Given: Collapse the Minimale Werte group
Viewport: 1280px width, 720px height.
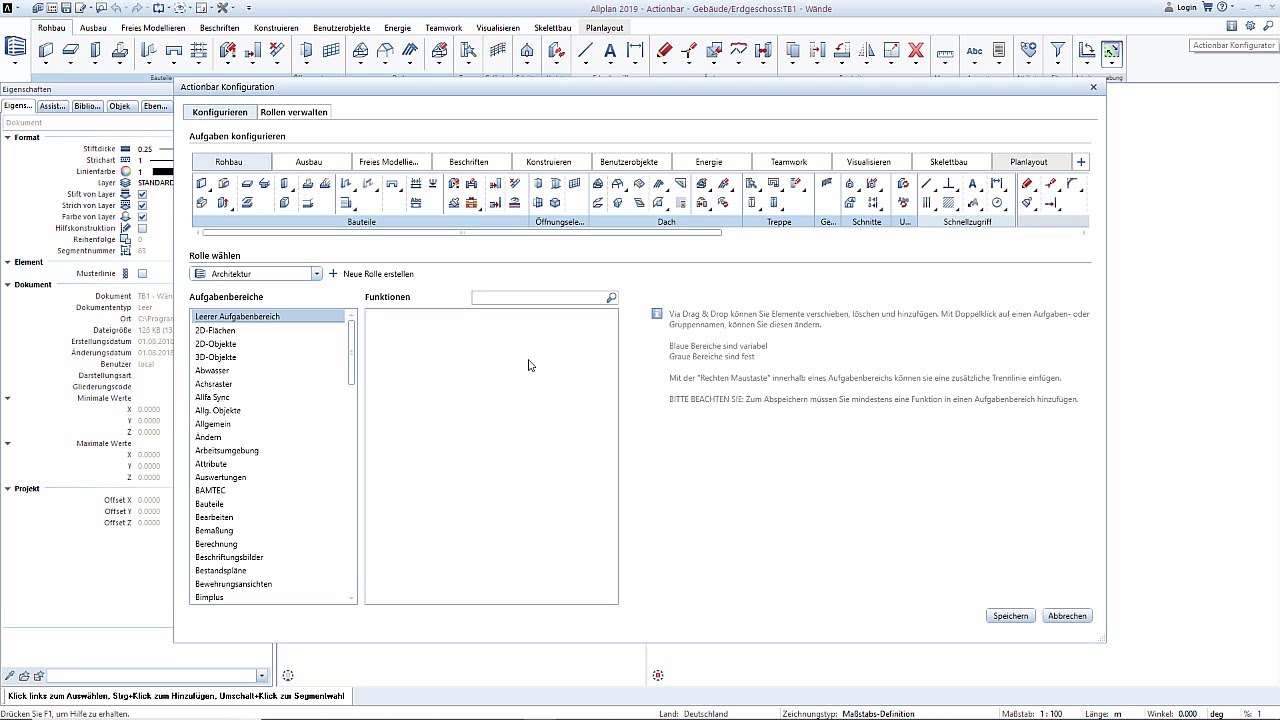Looking at the screenshot, I should [x=8, y=398].
